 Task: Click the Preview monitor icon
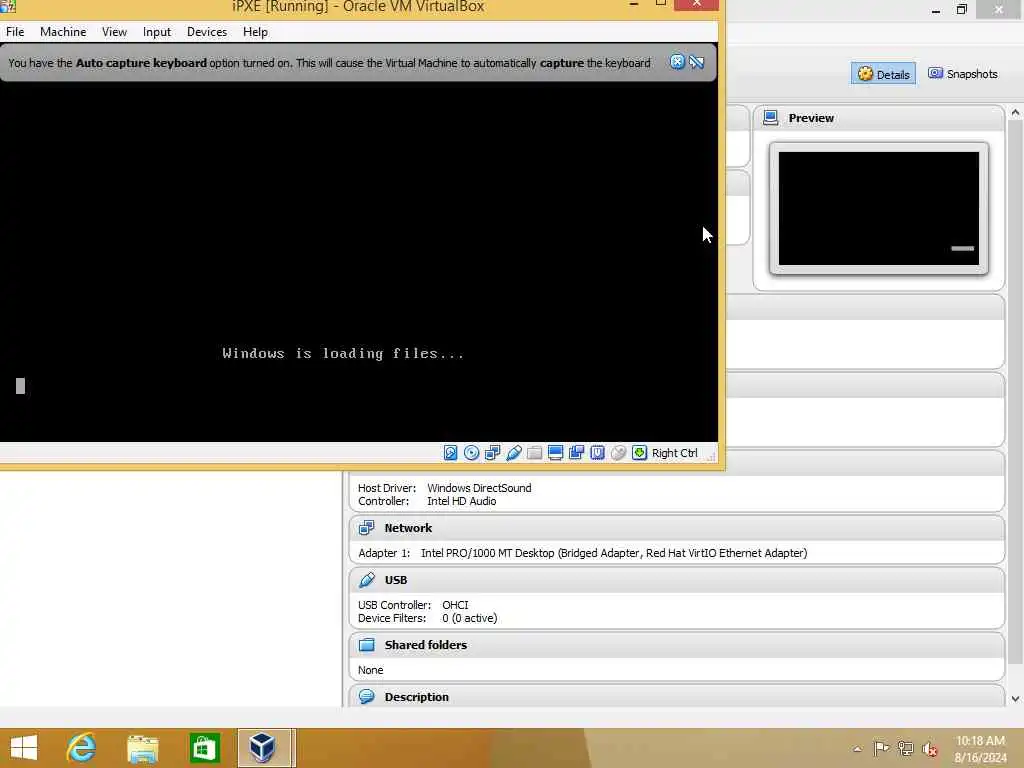(x=771, y=118)
